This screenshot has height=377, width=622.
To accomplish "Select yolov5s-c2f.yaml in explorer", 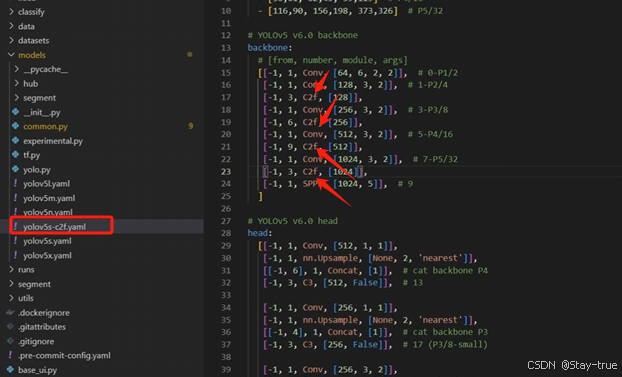I will pos(54,227).
